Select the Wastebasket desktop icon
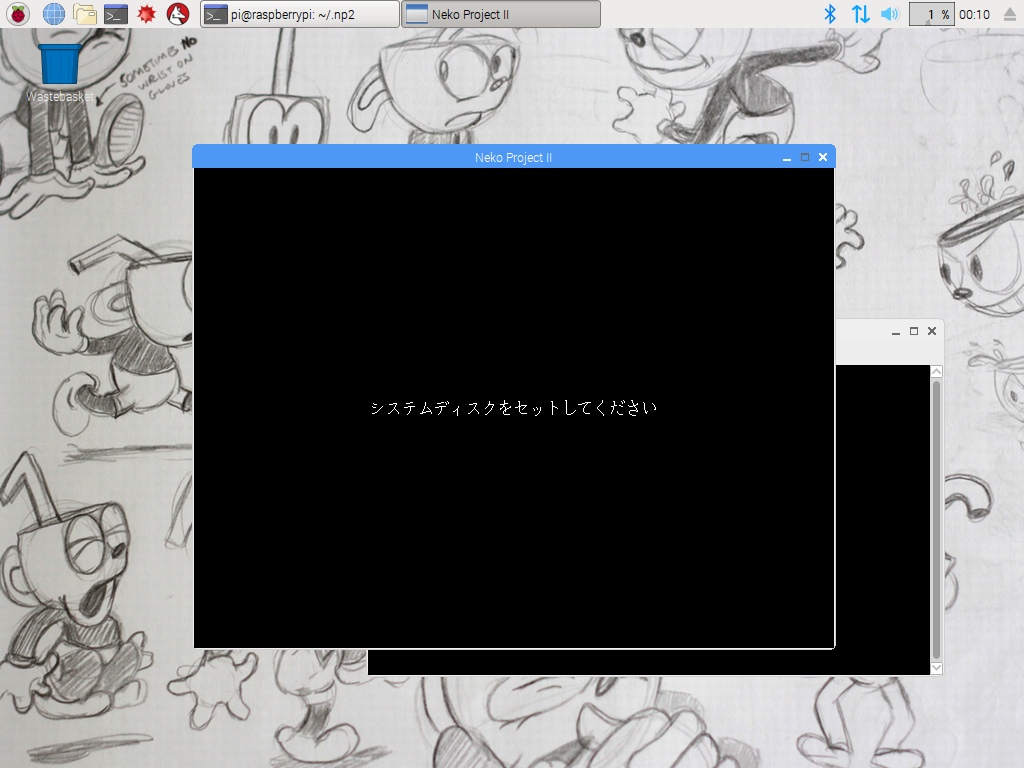The height and width of the screenshot is (768, 1024). (x=59, y=72)
